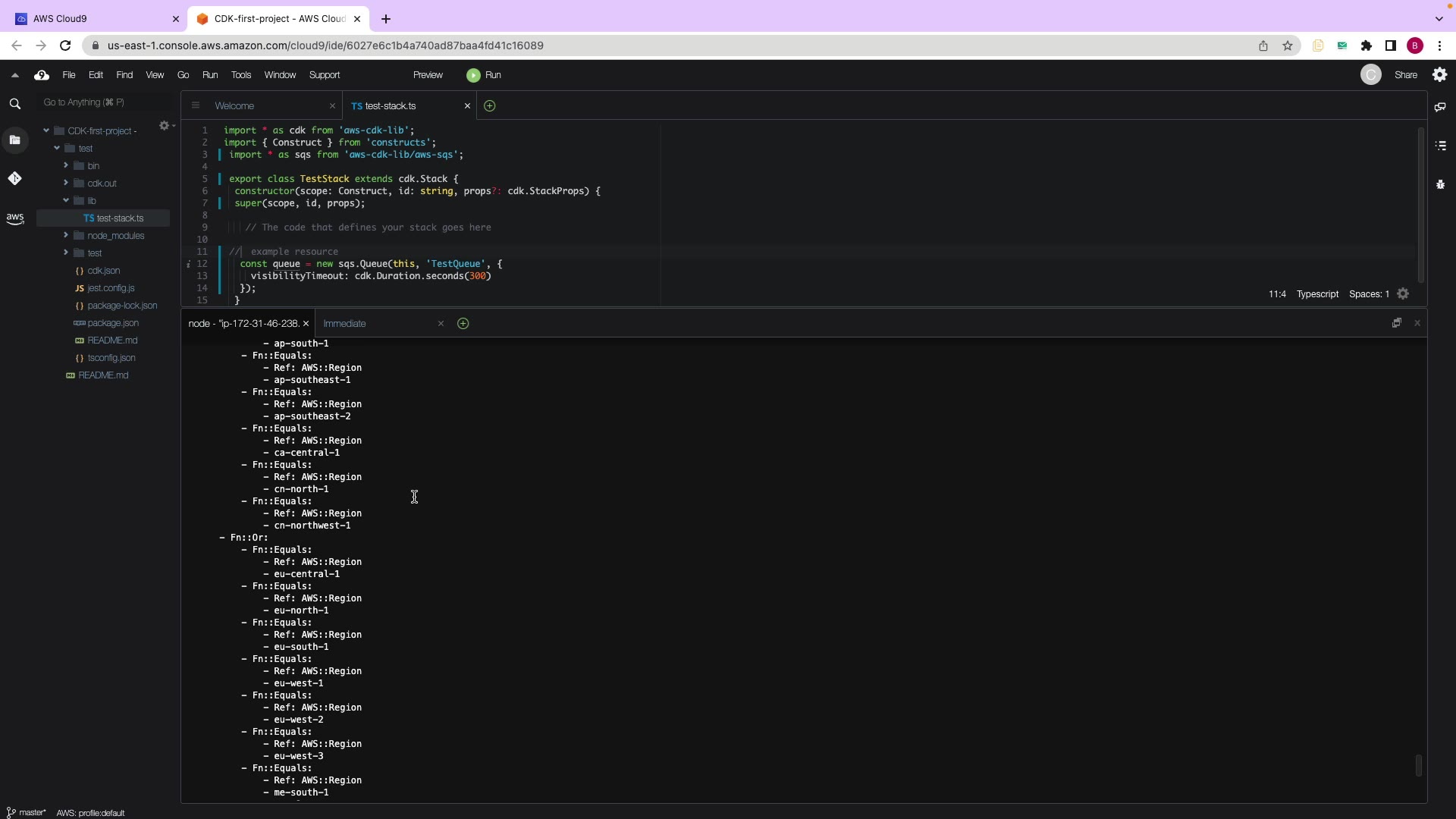This screenshot has width=1456, height=819.
Task: Expand the cdk.out folder
Action: (x=66, y=183)
